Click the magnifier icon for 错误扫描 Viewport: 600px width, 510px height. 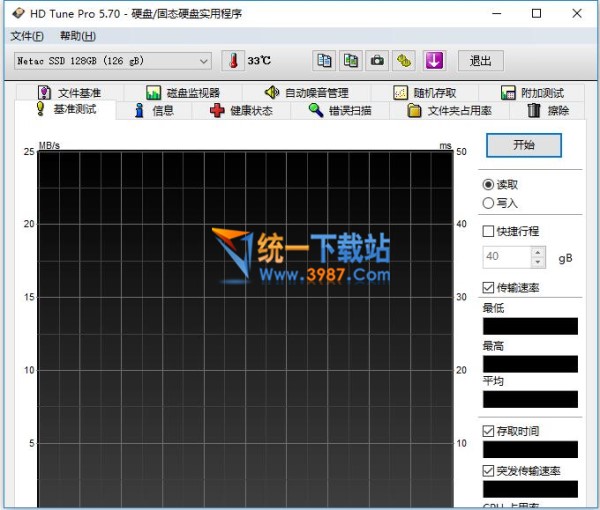[x=316, y=111]
